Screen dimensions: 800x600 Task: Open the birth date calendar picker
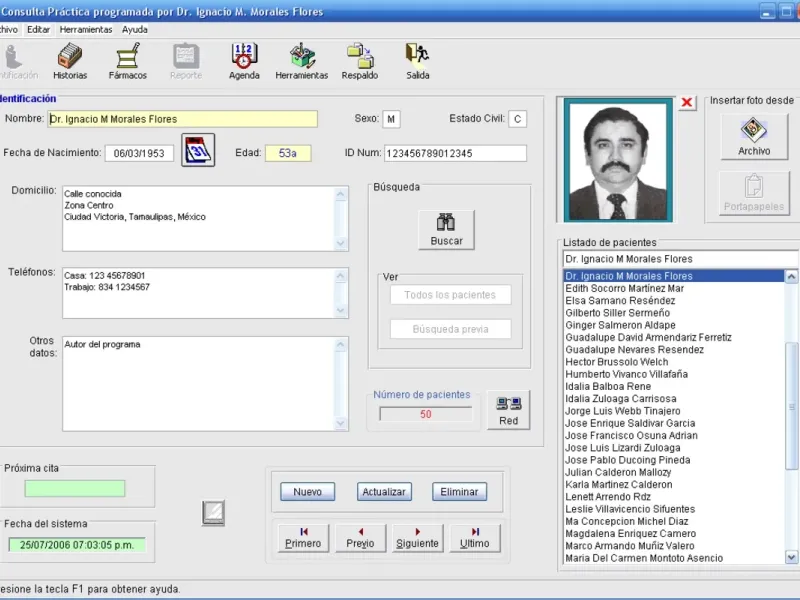coord(198,152)
